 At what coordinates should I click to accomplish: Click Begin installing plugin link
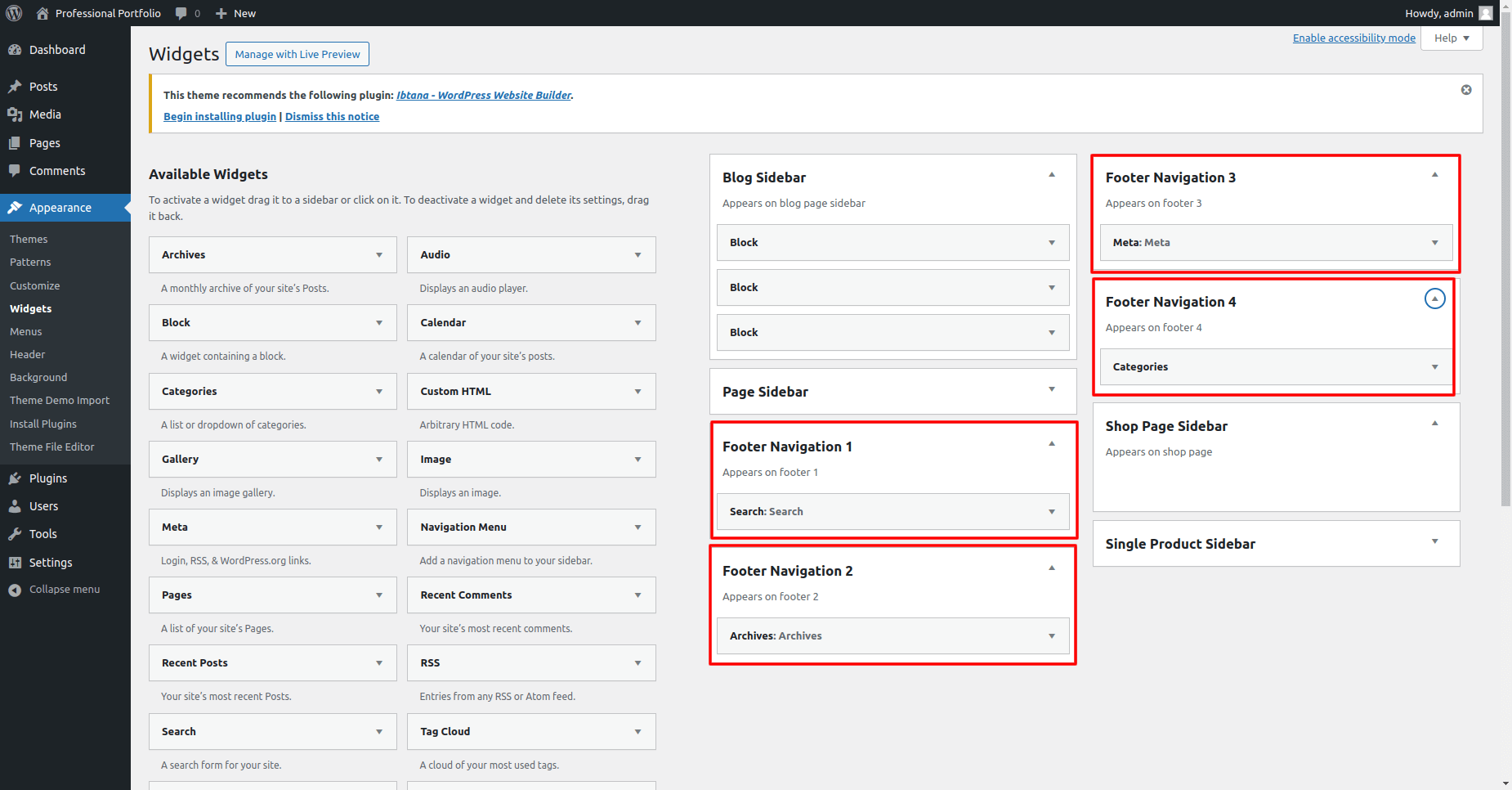[220, 117]
